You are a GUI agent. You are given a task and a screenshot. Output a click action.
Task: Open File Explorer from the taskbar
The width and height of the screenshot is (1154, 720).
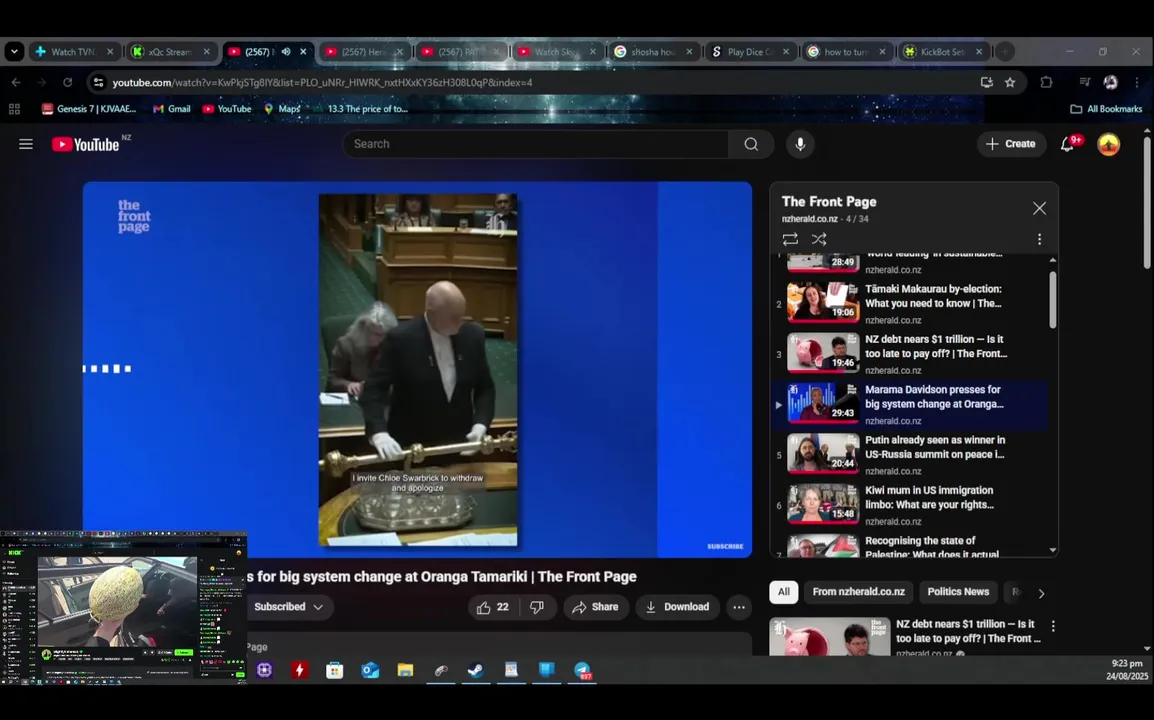(405, 670)
